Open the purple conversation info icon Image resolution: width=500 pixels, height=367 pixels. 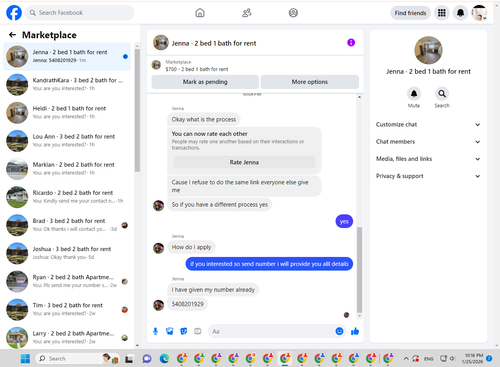point(351,43)
